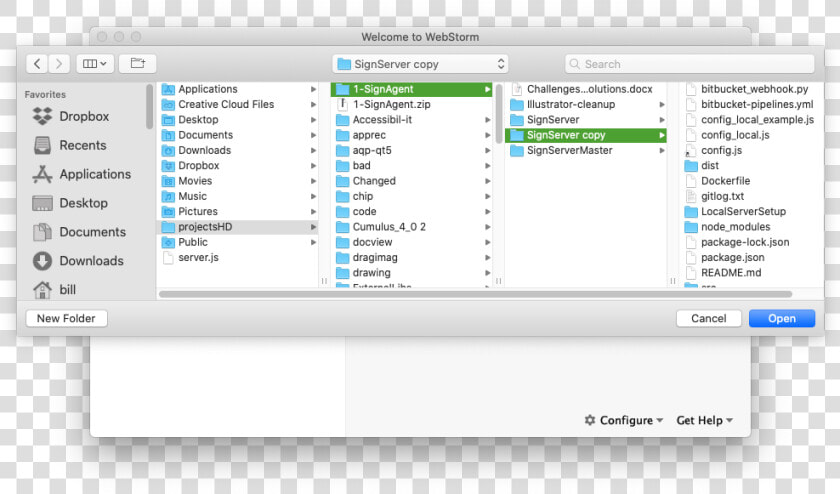The image size is (840, 494).
Task: Select Applications in Favorites sidebar
Action: click(x=82, y=174)
